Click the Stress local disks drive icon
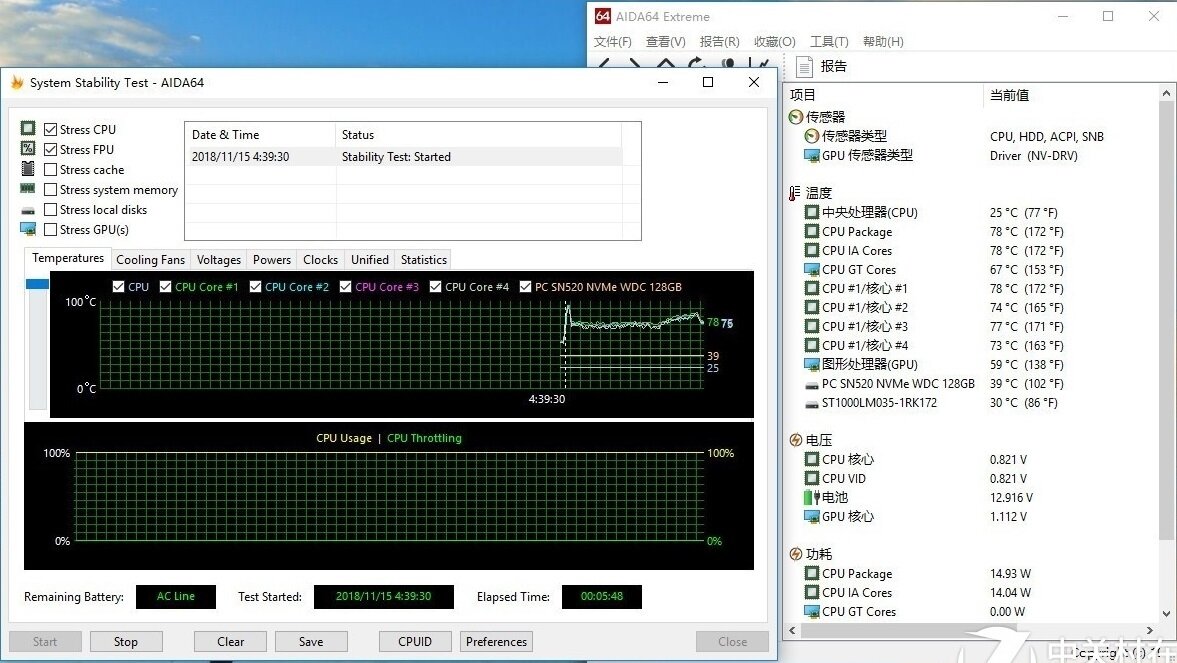This screenshot has height=663, width=1177. coord(28,210)
